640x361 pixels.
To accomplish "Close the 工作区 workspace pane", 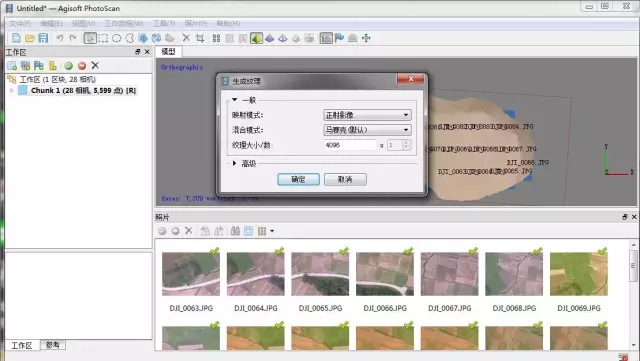I will coord(147,52).
